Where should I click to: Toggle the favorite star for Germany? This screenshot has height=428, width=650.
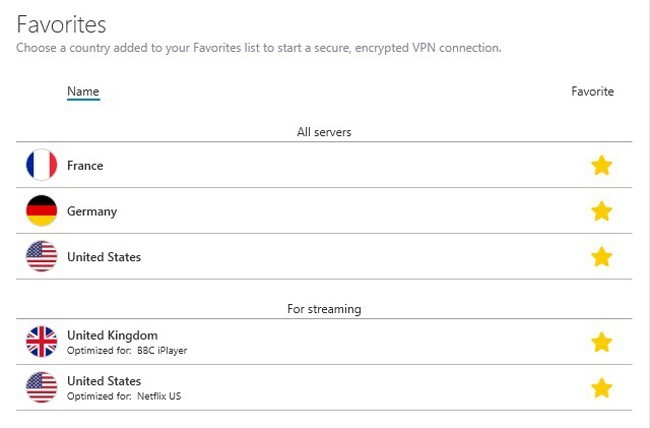click(601, 211)
